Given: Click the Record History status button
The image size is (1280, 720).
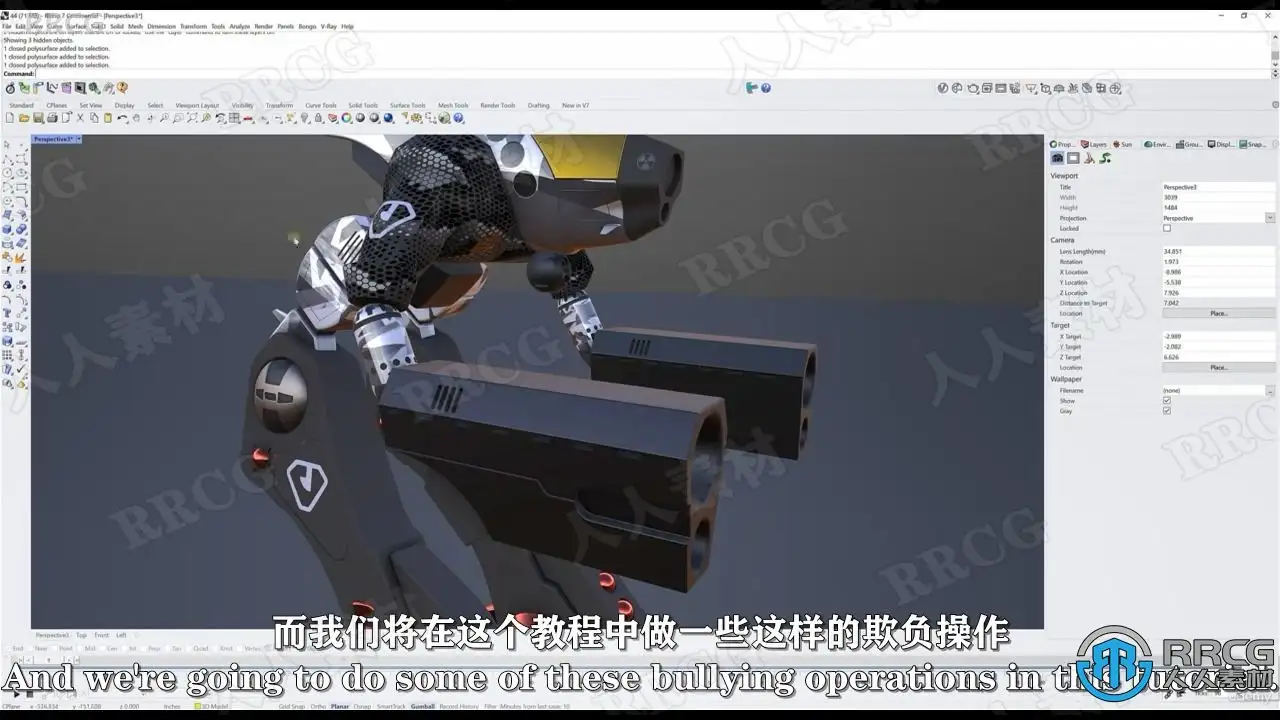Looking at the screenshot, I should [x=460, y=706].
